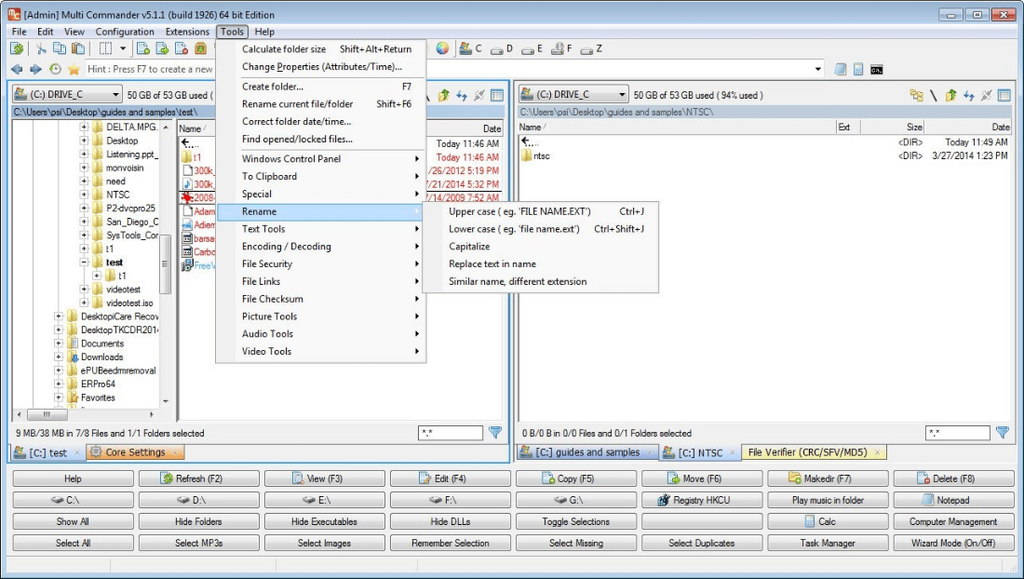Select Upper case rename option
This screenshot has width=1024, height=579.
click(541, 211)
